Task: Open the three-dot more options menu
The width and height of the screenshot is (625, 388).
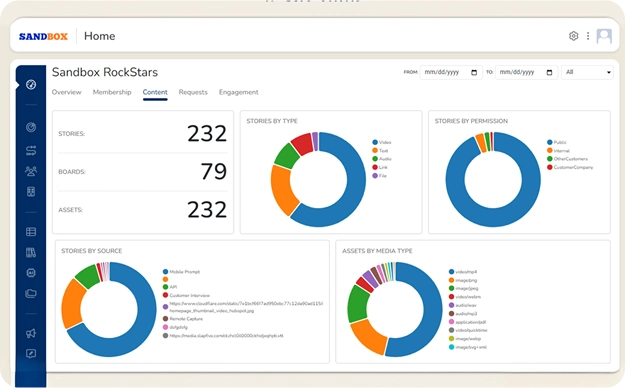Action: (588, 36)
